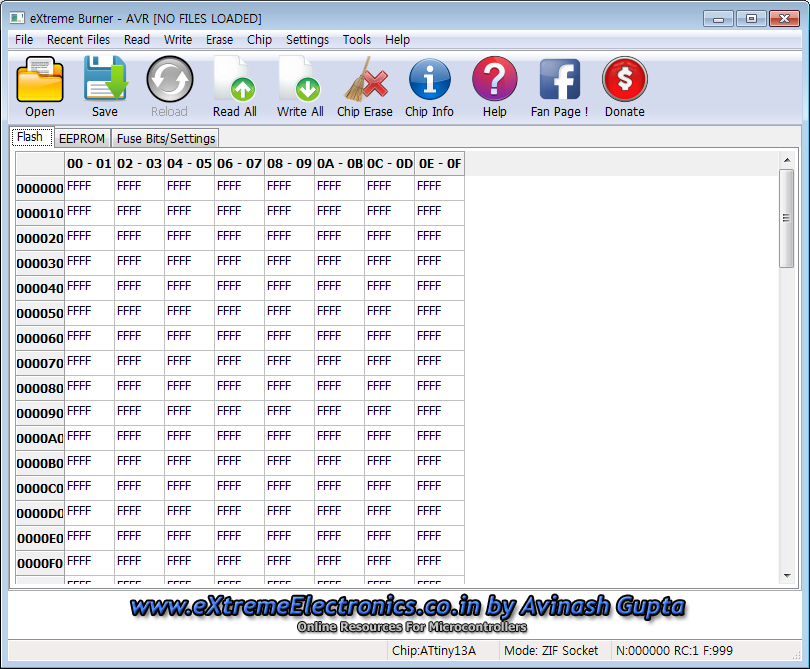Select row address 000090
This screenshot has height=669, width=810.
[40, 414]
